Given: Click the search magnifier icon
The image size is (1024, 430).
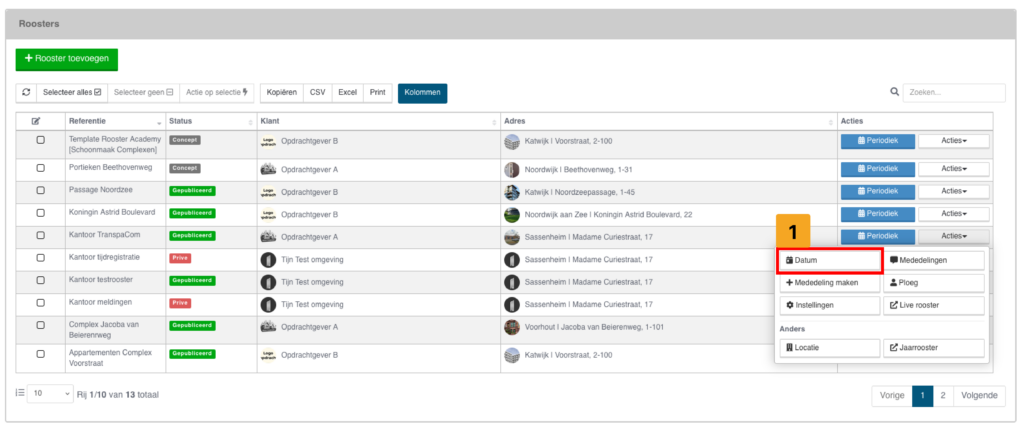Looking at the screenshot, I should coord(895,93).
